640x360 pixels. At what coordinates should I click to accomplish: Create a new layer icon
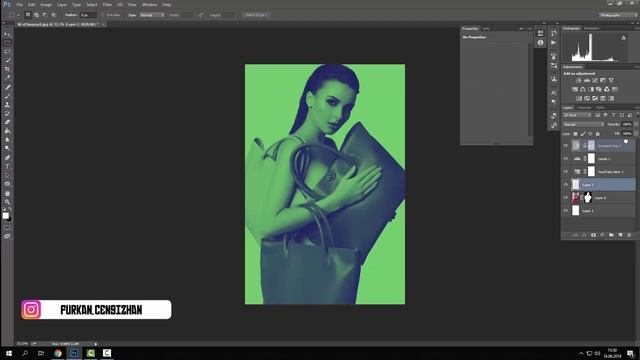pyautogui.click(x=620, y=235)
